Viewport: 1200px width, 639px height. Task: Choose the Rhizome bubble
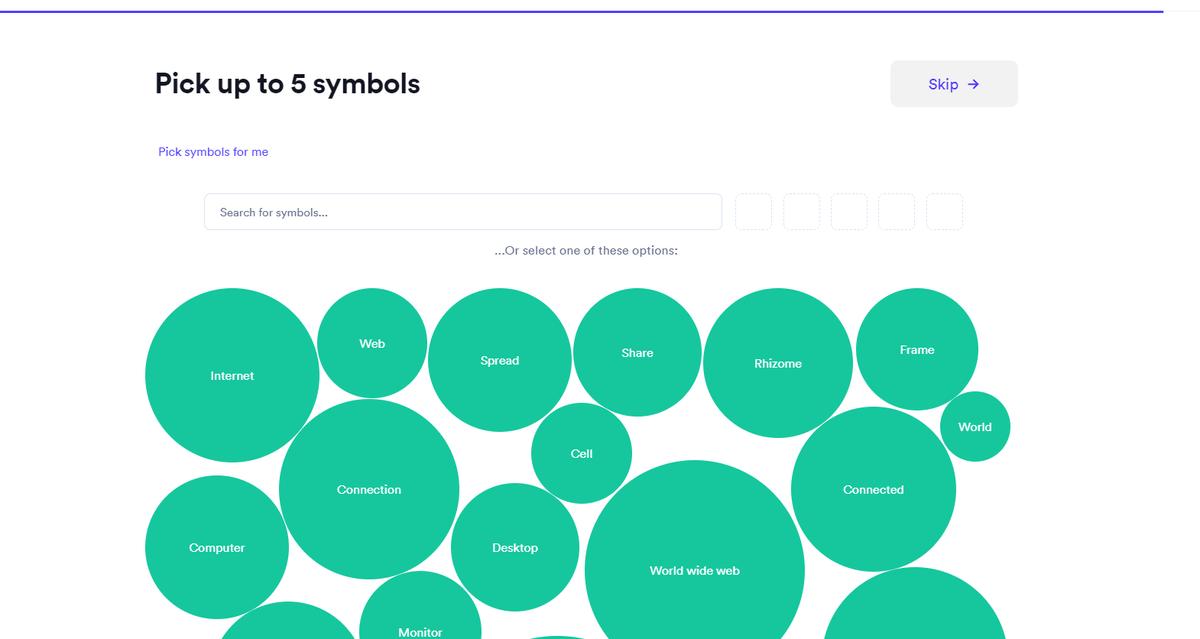coord(777,363)
